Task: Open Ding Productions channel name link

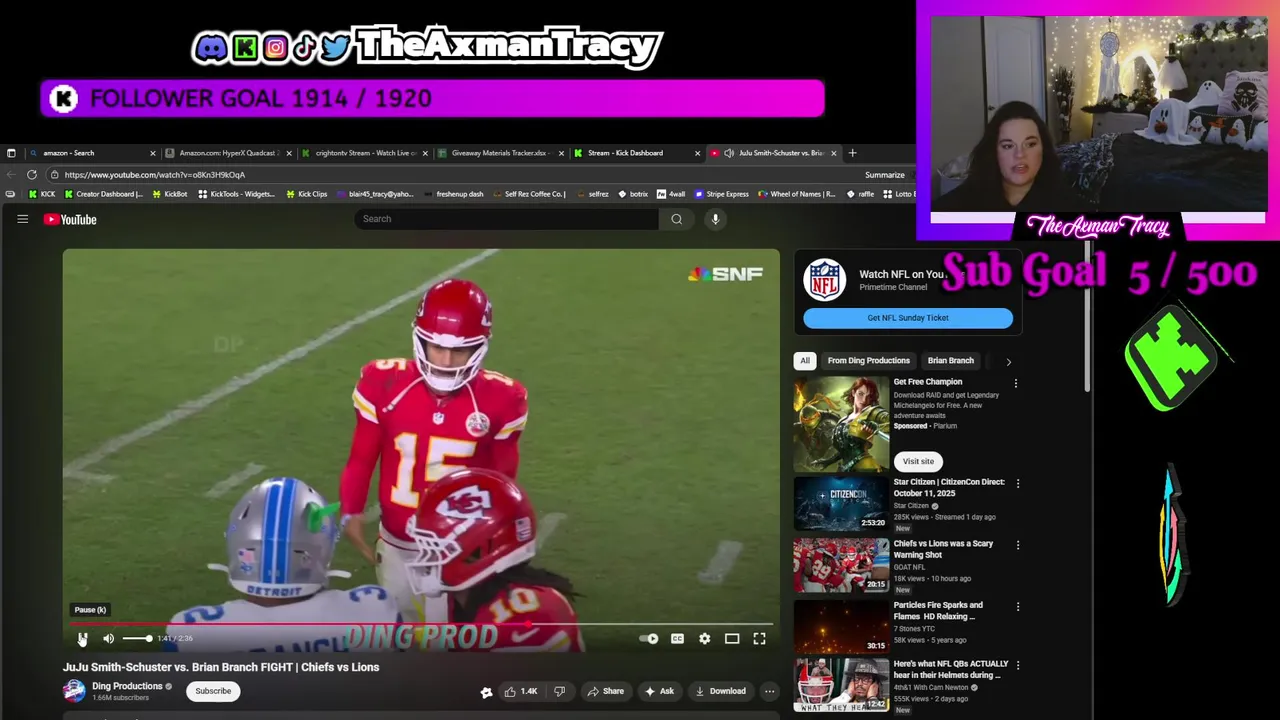Action: pyautogui.click(x=127, y=686)
